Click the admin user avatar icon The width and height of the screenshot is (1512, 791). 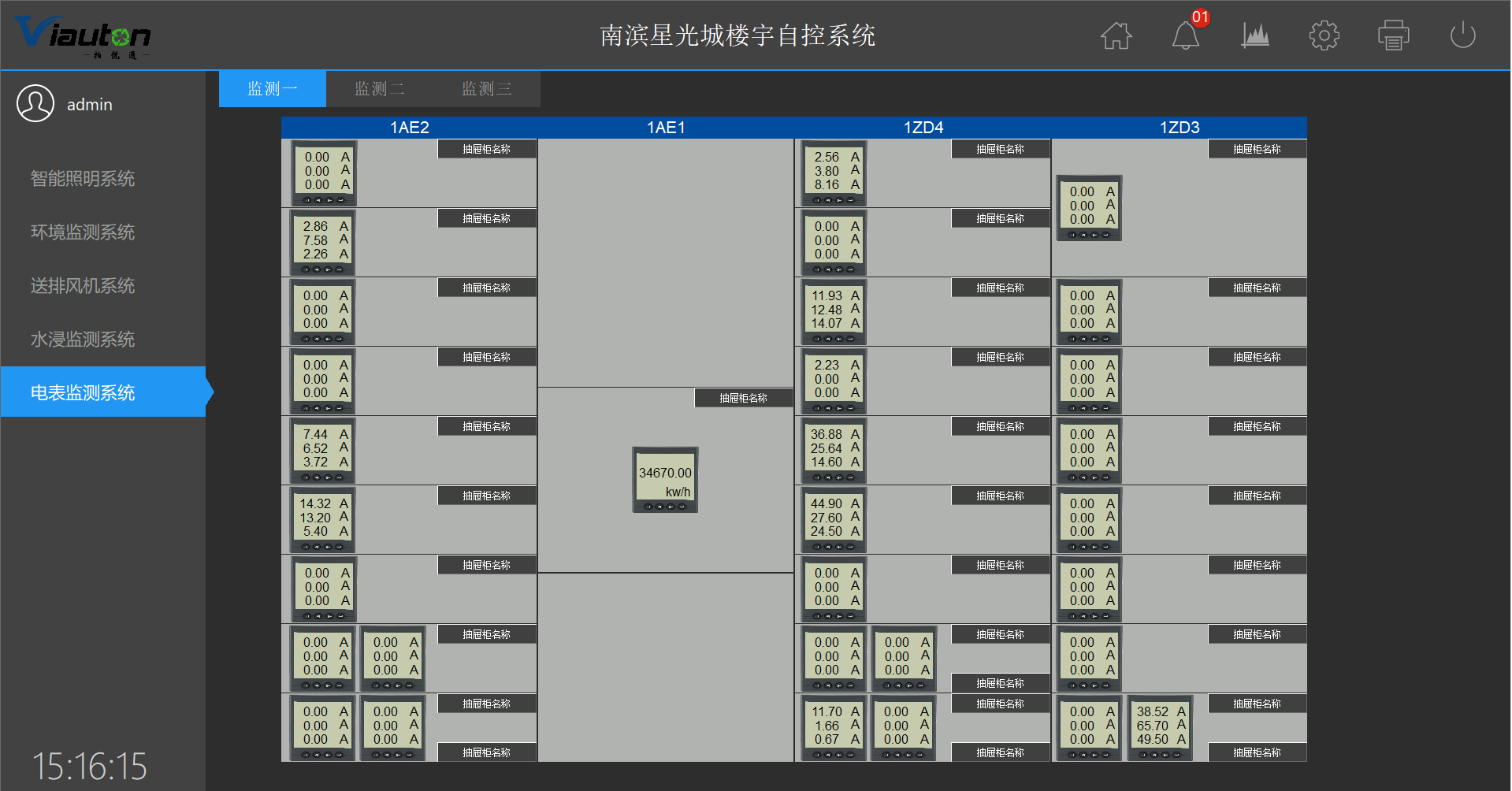(35, 103)
